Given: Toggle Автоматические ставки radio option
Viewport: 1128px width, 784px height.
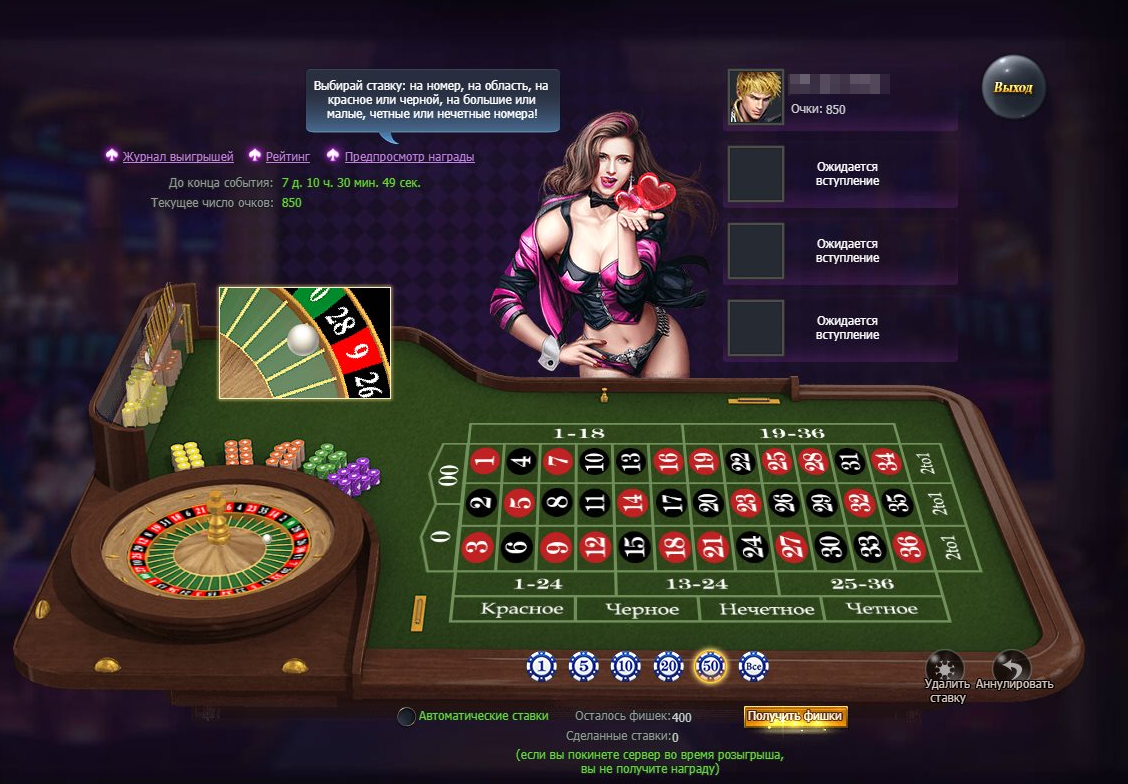Looking at the screenshot, I should (x=406, y=716).
